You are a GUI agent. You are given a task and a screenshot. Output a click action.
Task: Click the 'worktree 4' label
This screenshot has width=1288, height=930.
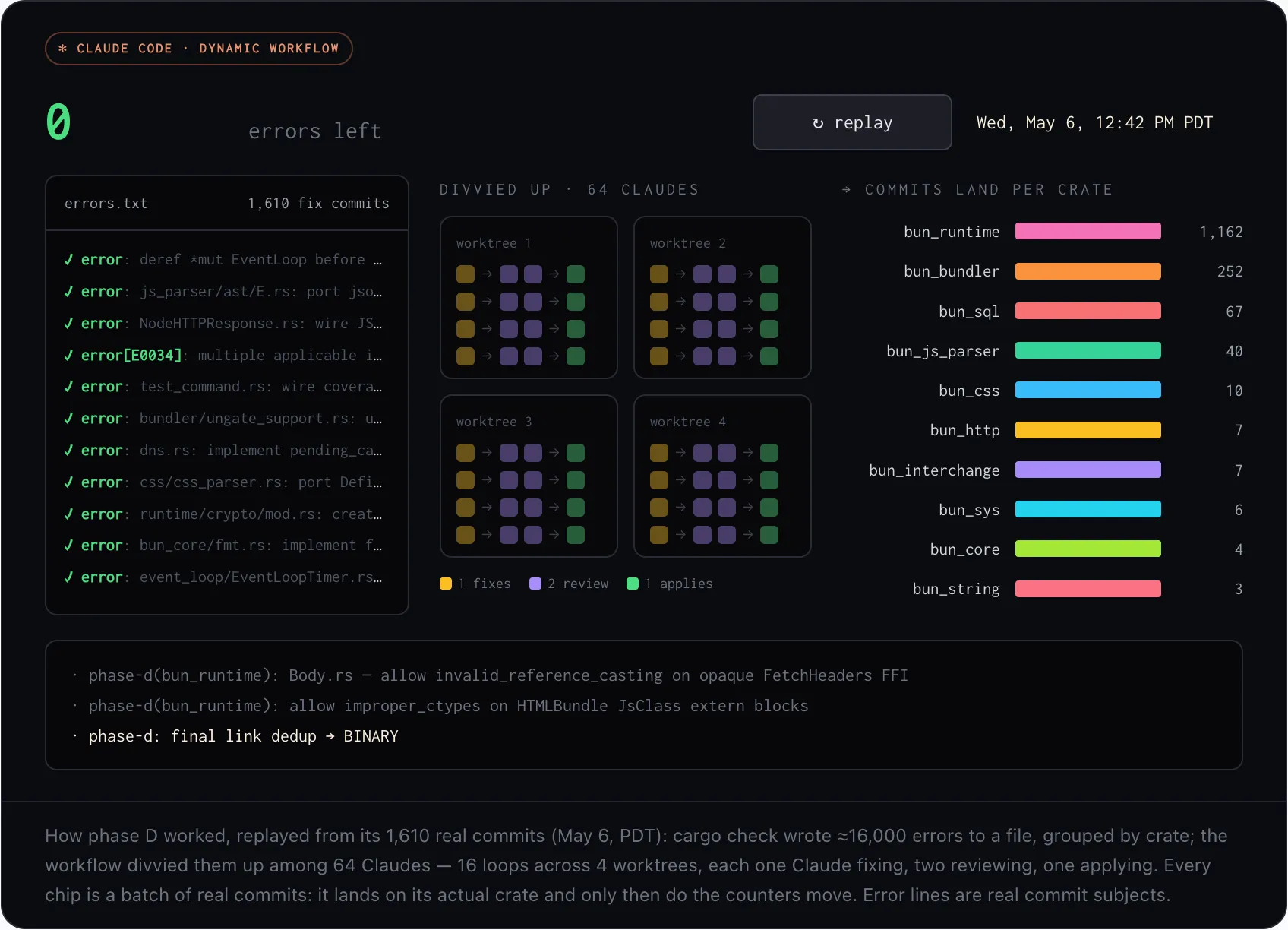coord(688,422)
